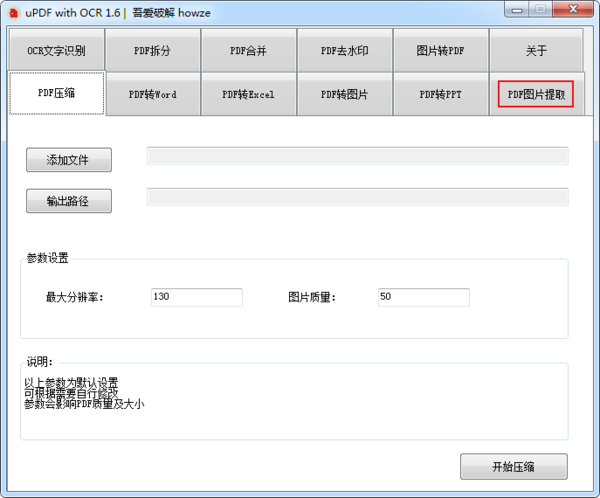Open the PDF去水印 tab

click(344, 50)
